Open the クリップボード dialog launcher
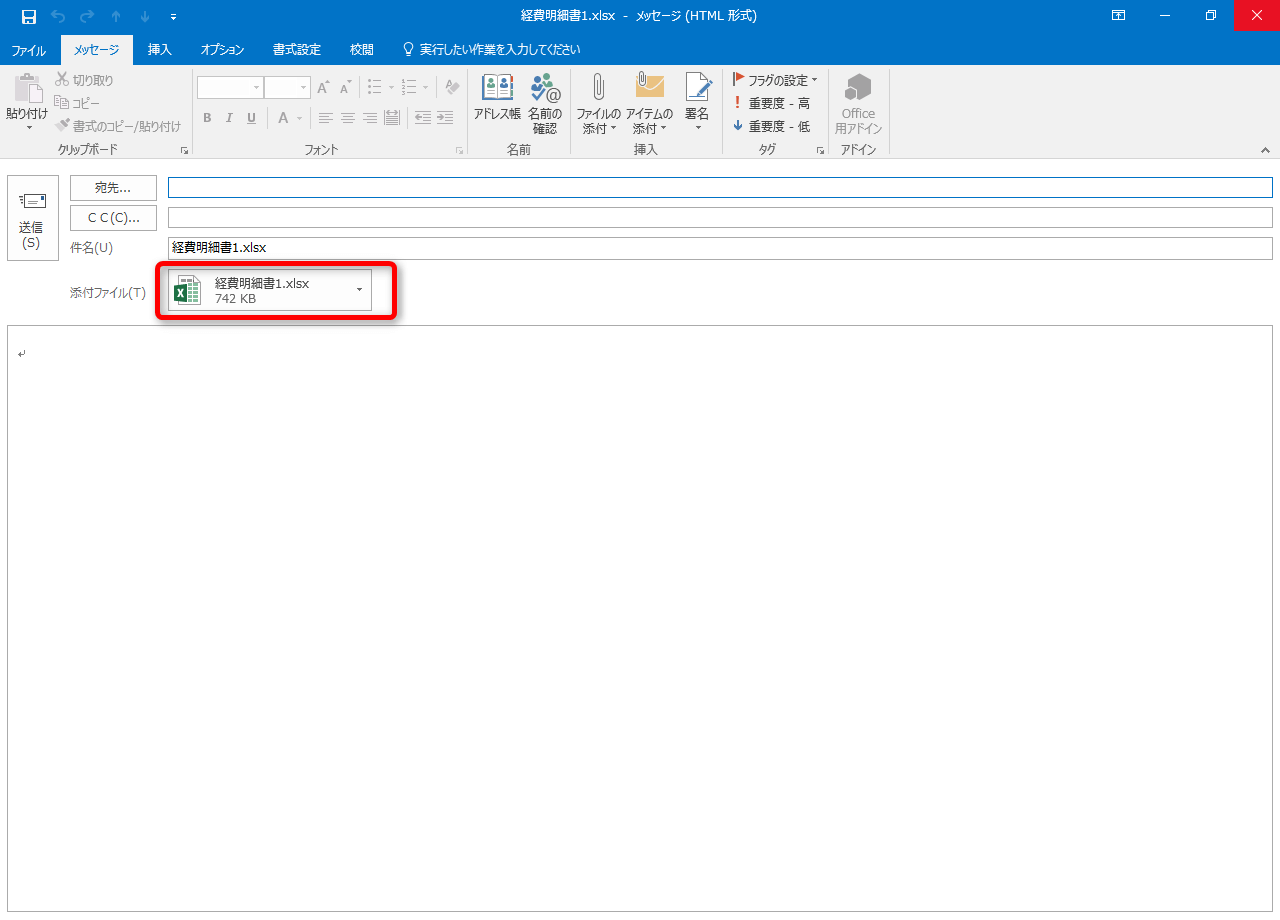 pyautogui.click(x=184, y=150)
